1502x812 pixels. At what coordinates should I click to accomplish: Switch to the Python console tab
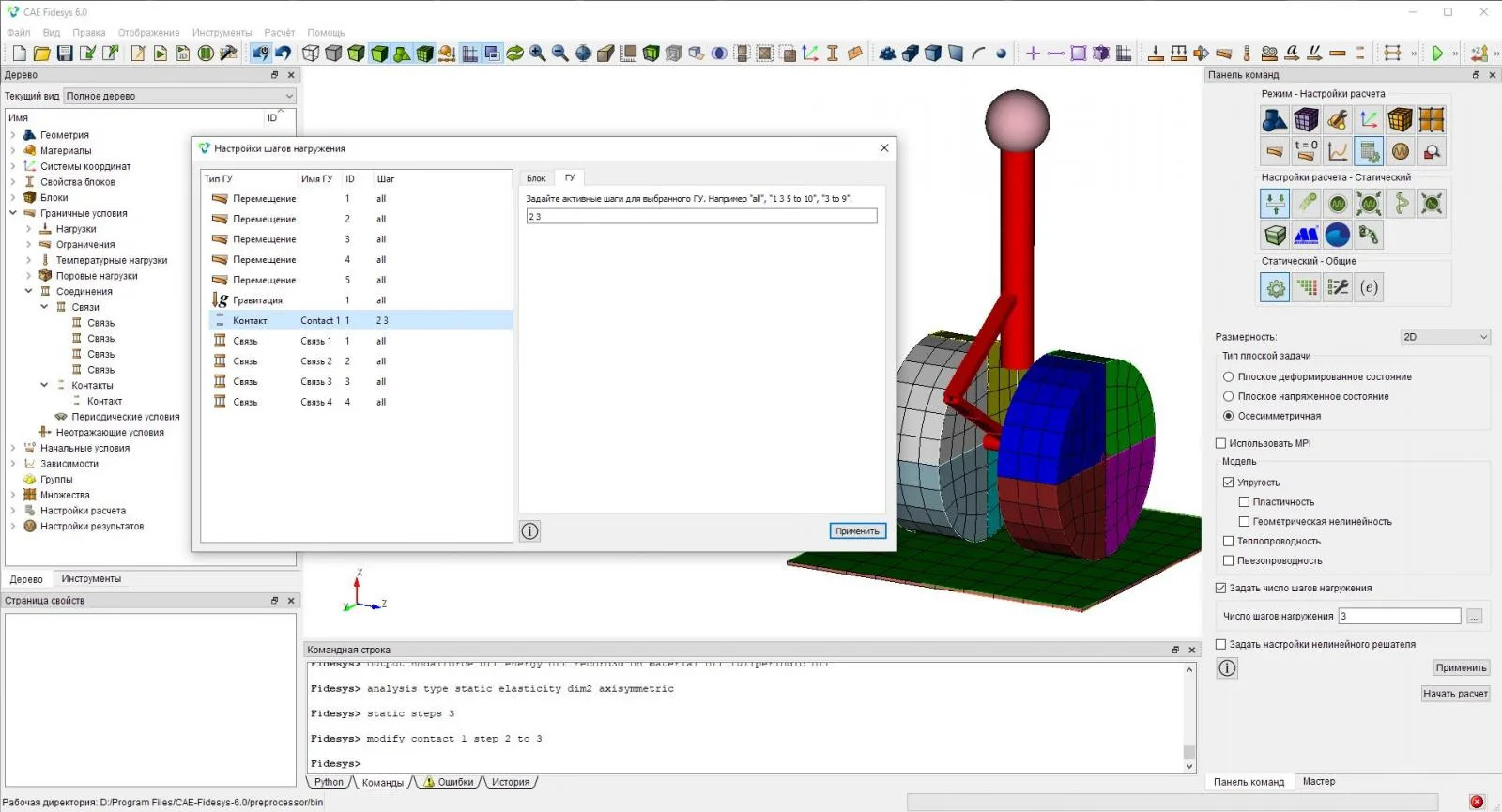coord(329,782)
